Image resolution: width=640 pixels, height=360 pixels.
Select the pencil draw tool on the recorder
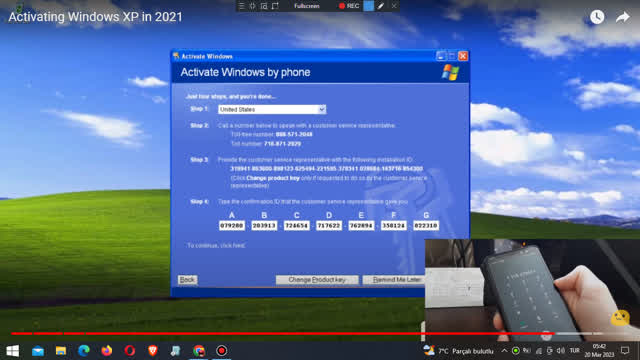(381, 6)
